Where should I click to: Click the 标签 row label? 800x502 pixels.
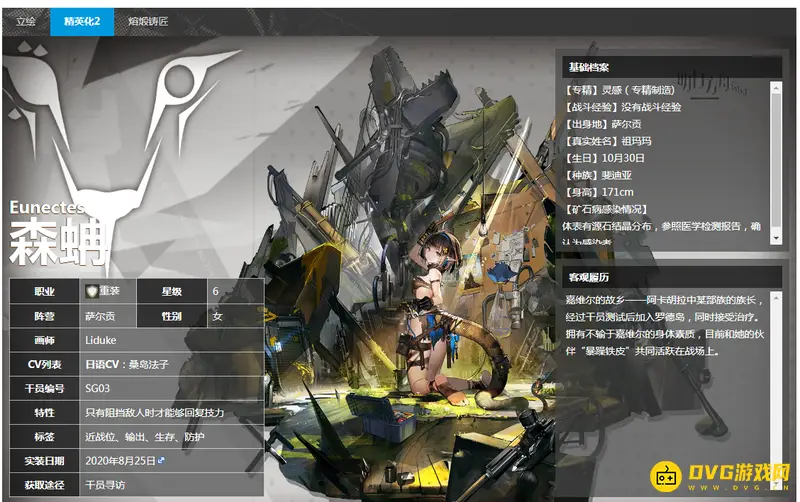[x=44, y=437]
